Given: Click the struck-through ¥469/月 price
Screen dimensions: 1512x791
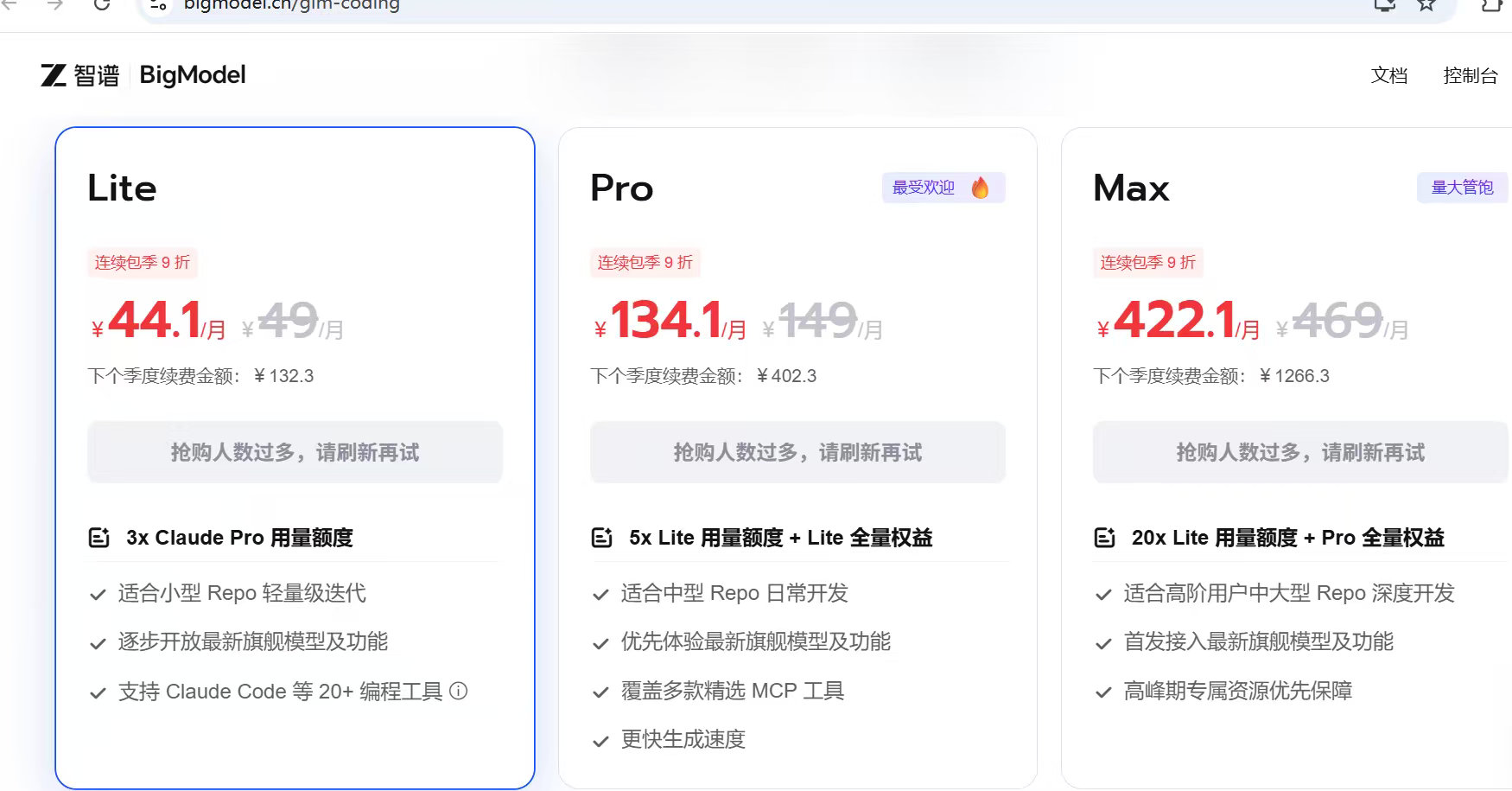Looking at the screenshot, I should pos(1343,321).
